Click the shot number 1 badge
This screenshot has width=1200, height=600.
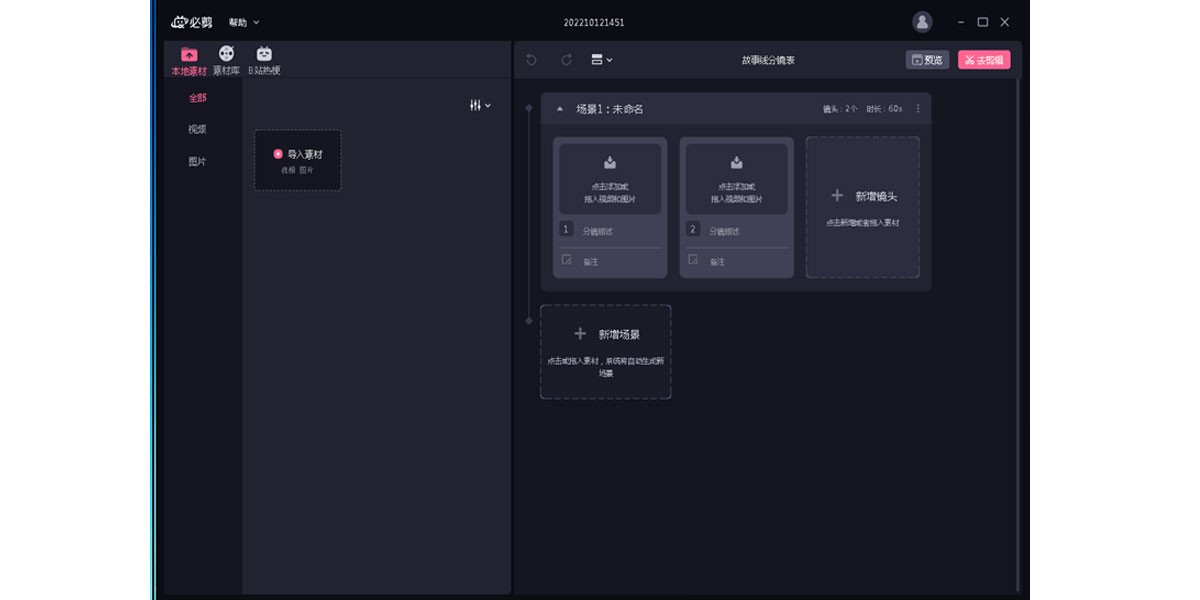pos(566,230)
